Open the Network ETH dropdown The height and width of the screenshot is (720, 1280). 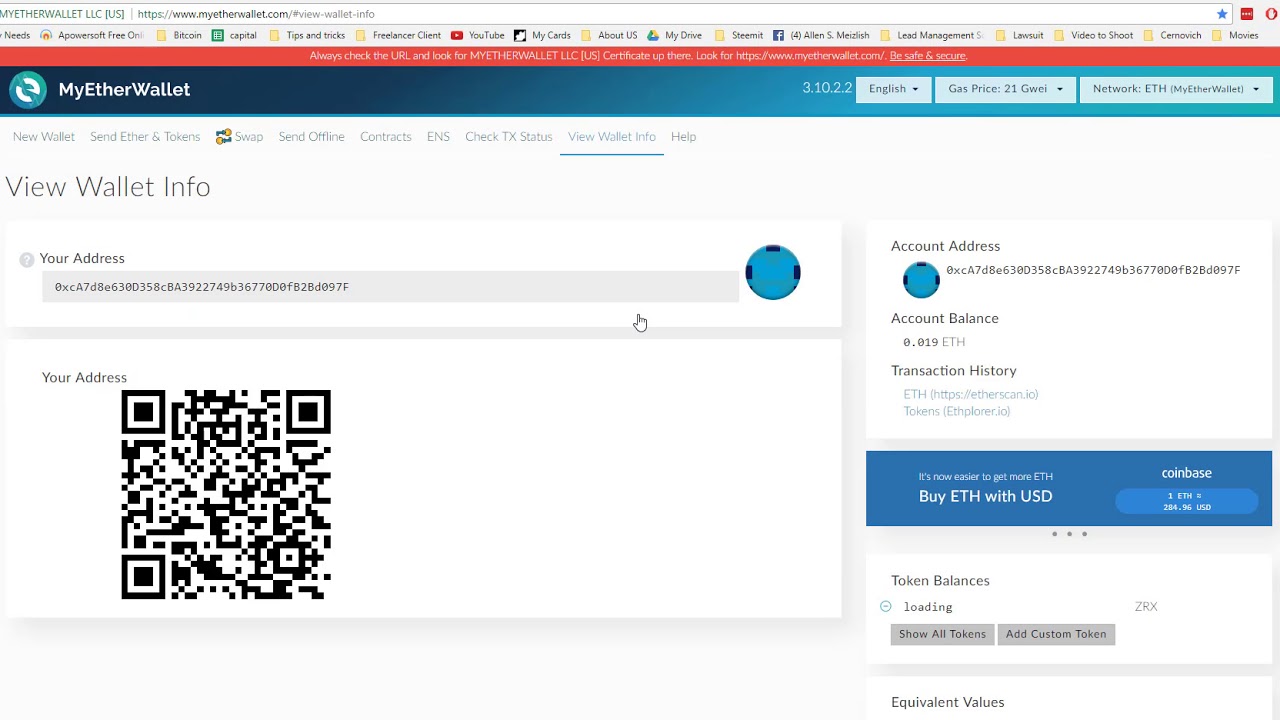1175,89
